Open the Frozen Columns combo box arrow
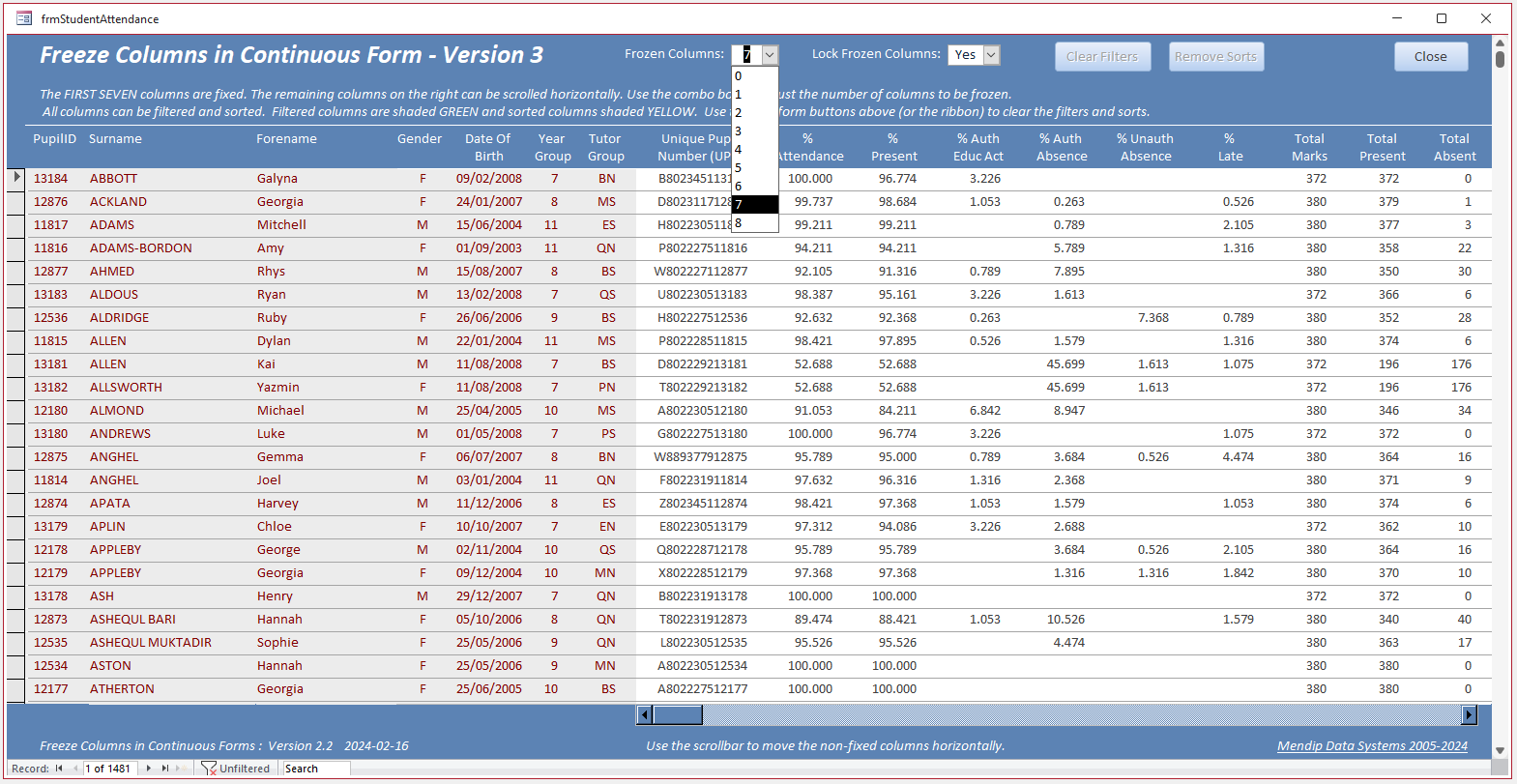 (x=770, y=55)
